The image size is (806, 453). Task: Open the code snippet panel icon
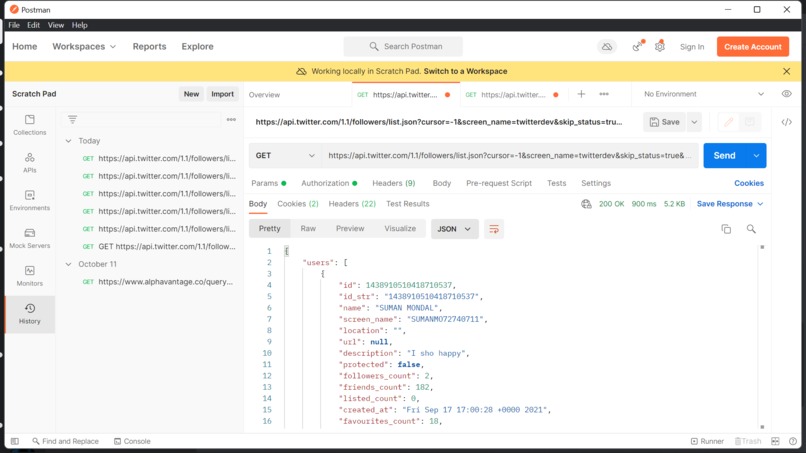[x=786, y=122]
